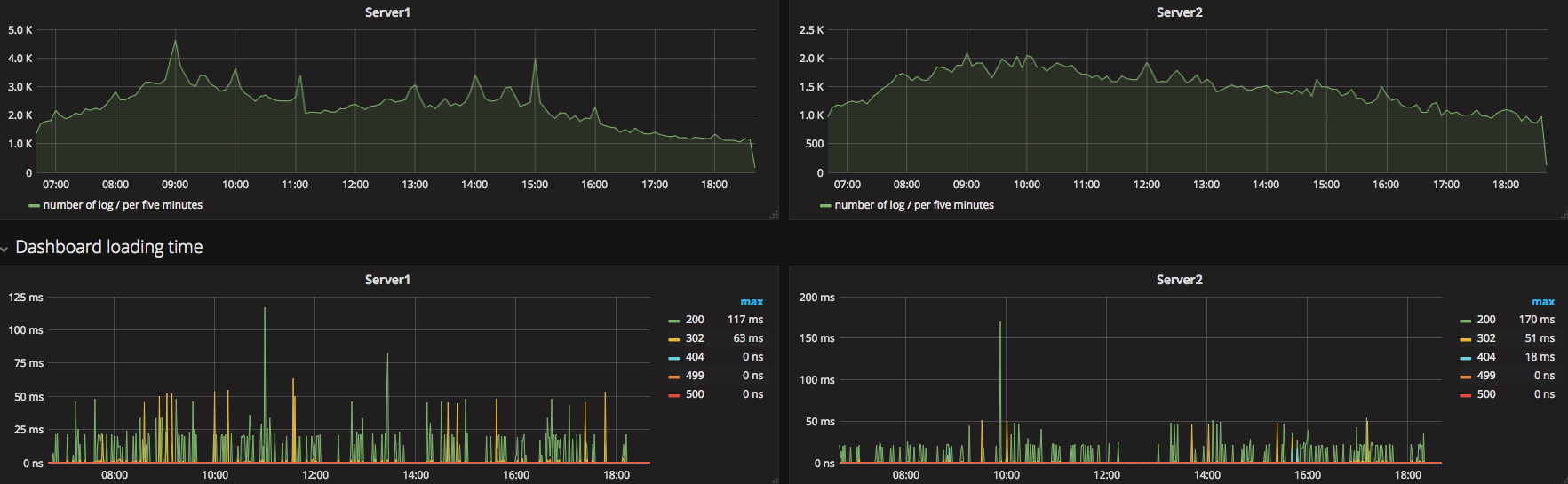This screenshot has height=484, width=1568.
Task: Toggle the 302 series in the Server1 legend
Action: 695,338
